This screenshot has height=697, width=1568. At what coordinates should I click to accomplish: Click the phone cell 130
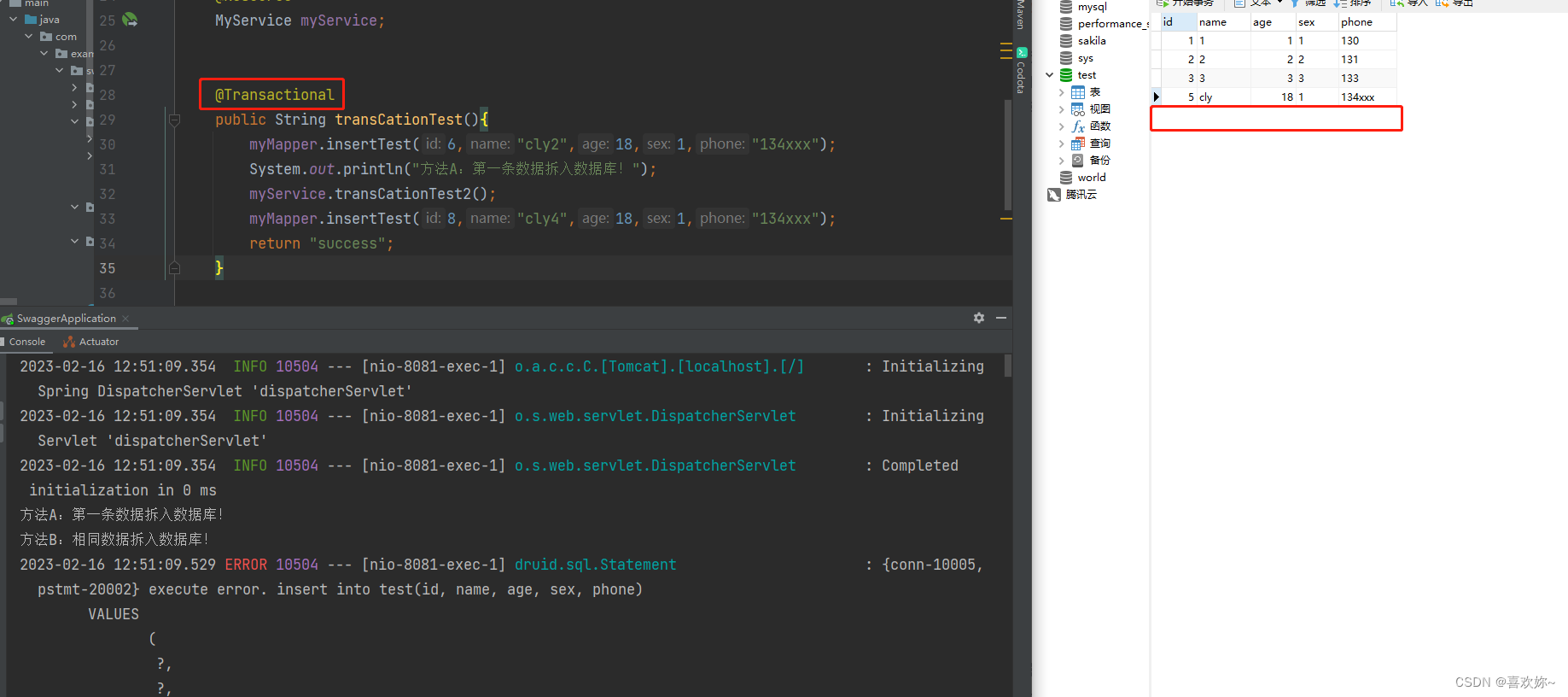(x=1367, y=40)
